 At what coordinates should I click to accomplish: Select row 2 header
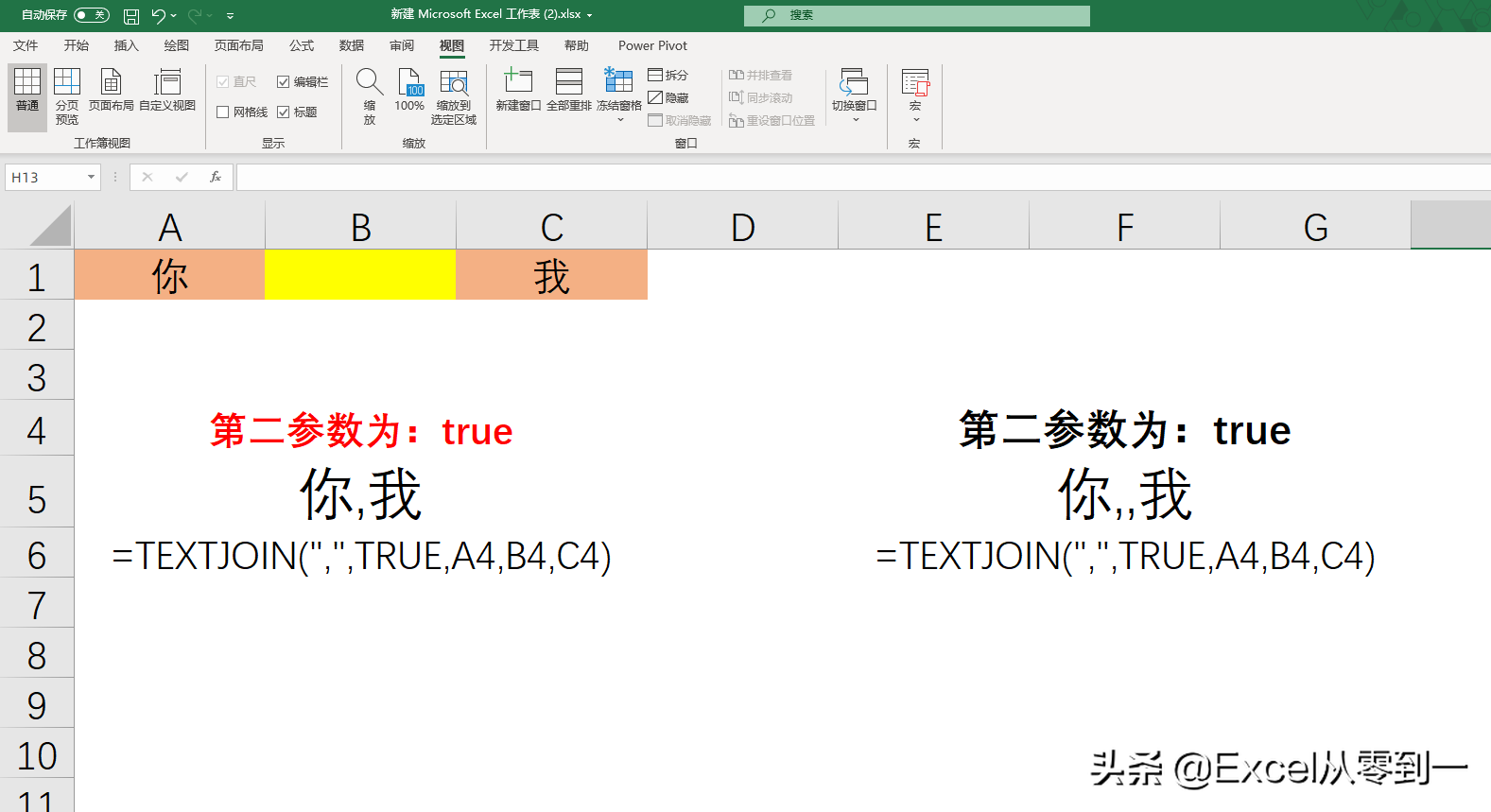pyautogui.click(x=37, y=327)
